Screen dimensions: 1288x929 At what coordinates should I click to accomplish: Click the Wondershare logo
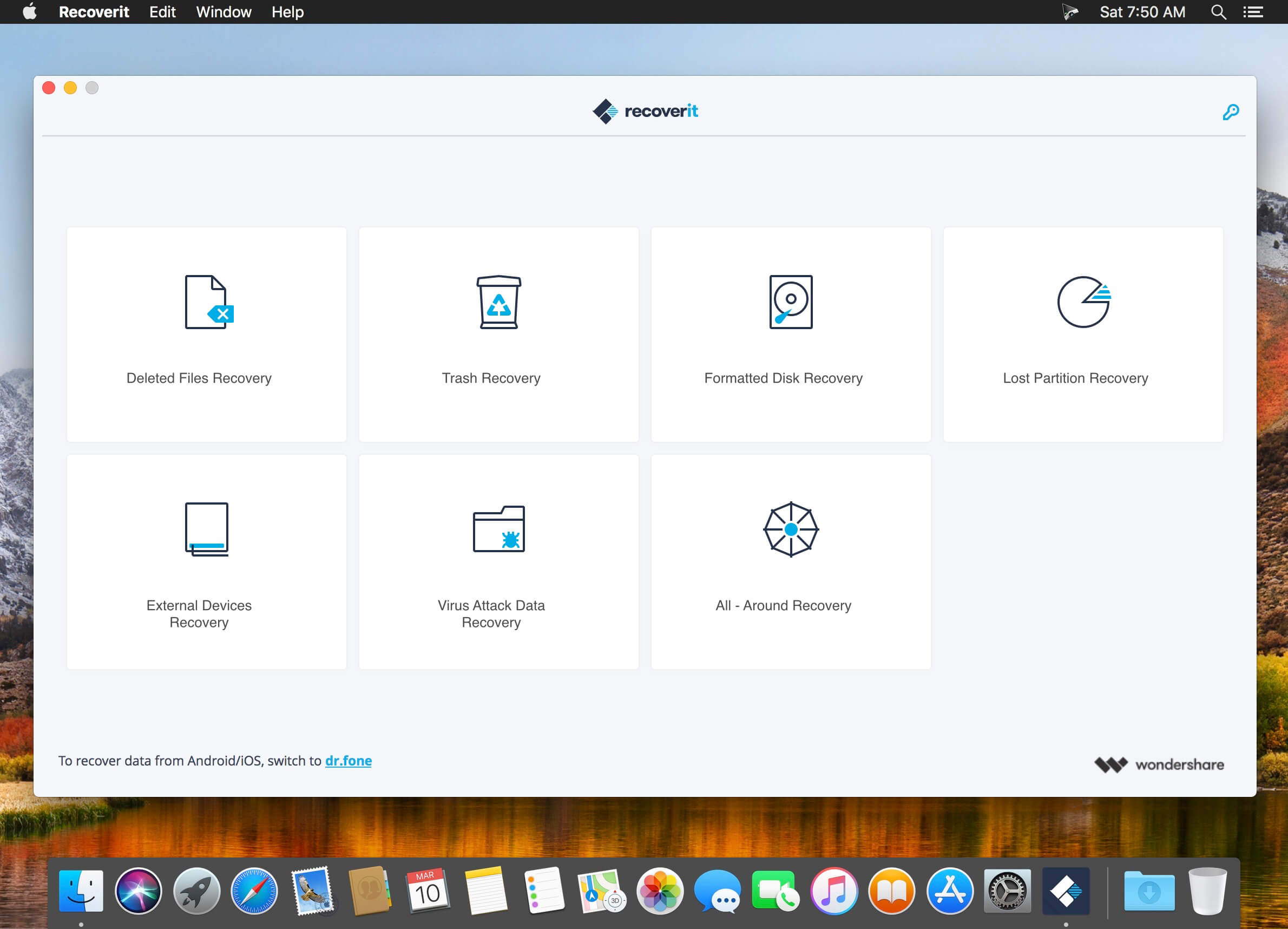pyautogui.click(x=1159, y=764)
